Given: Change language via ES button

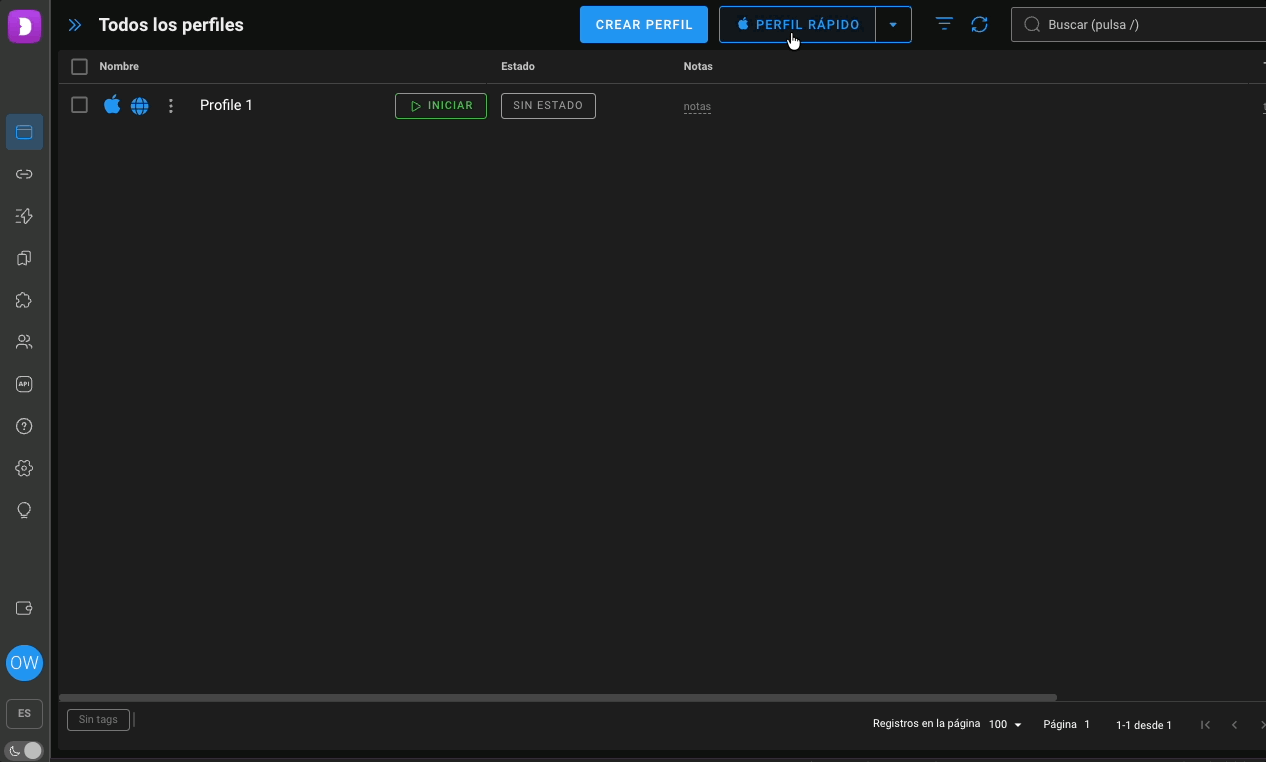Looking at the screenshot, I should tap(24, 713).
